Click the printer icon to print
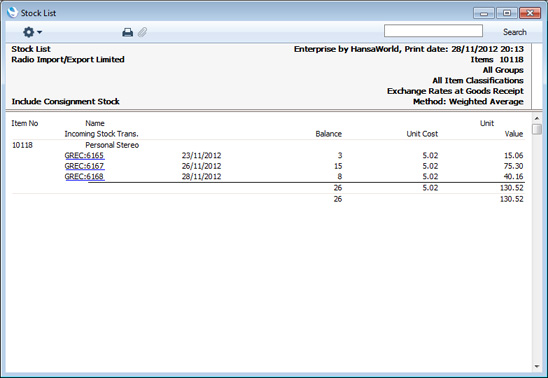 click(128, 32)
